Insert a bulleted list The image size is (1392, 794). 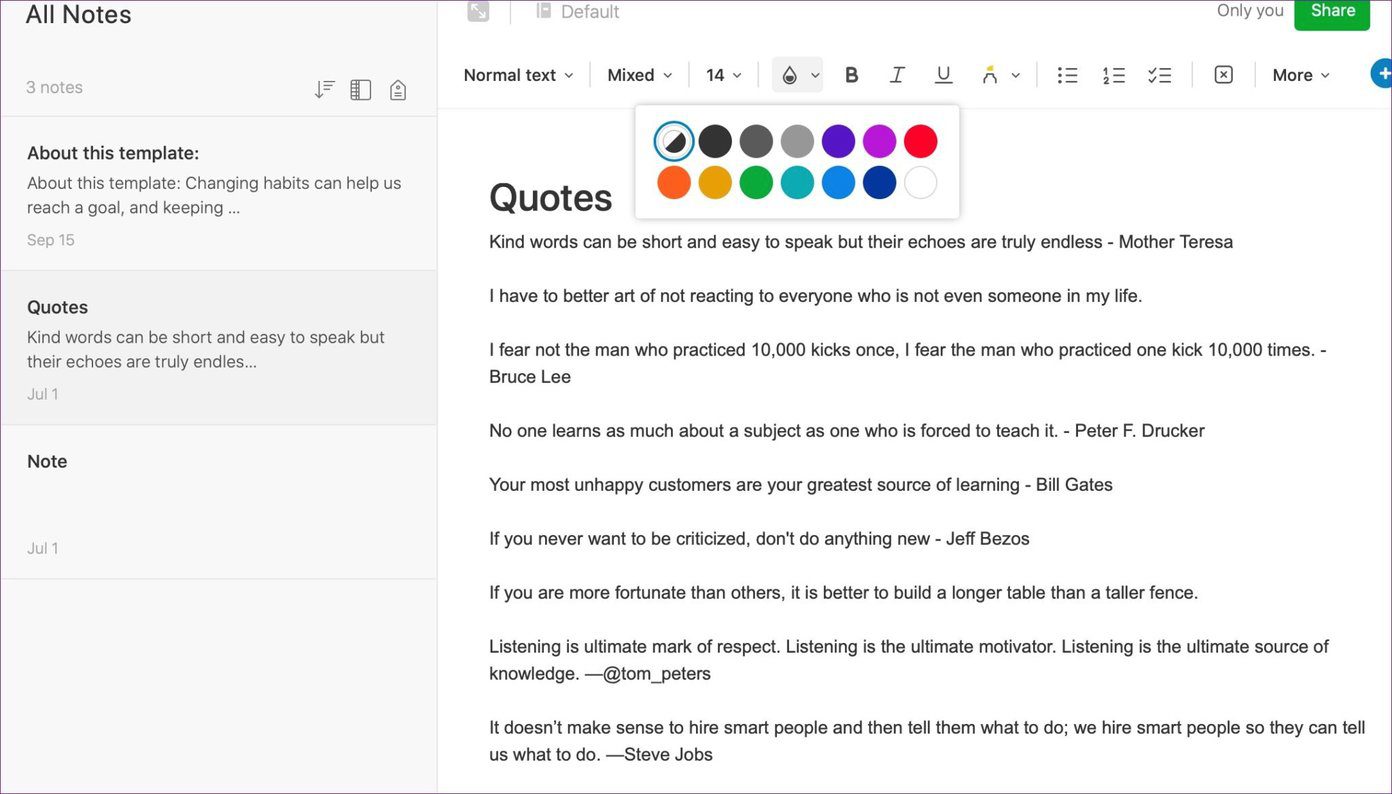click(1068, 75)
